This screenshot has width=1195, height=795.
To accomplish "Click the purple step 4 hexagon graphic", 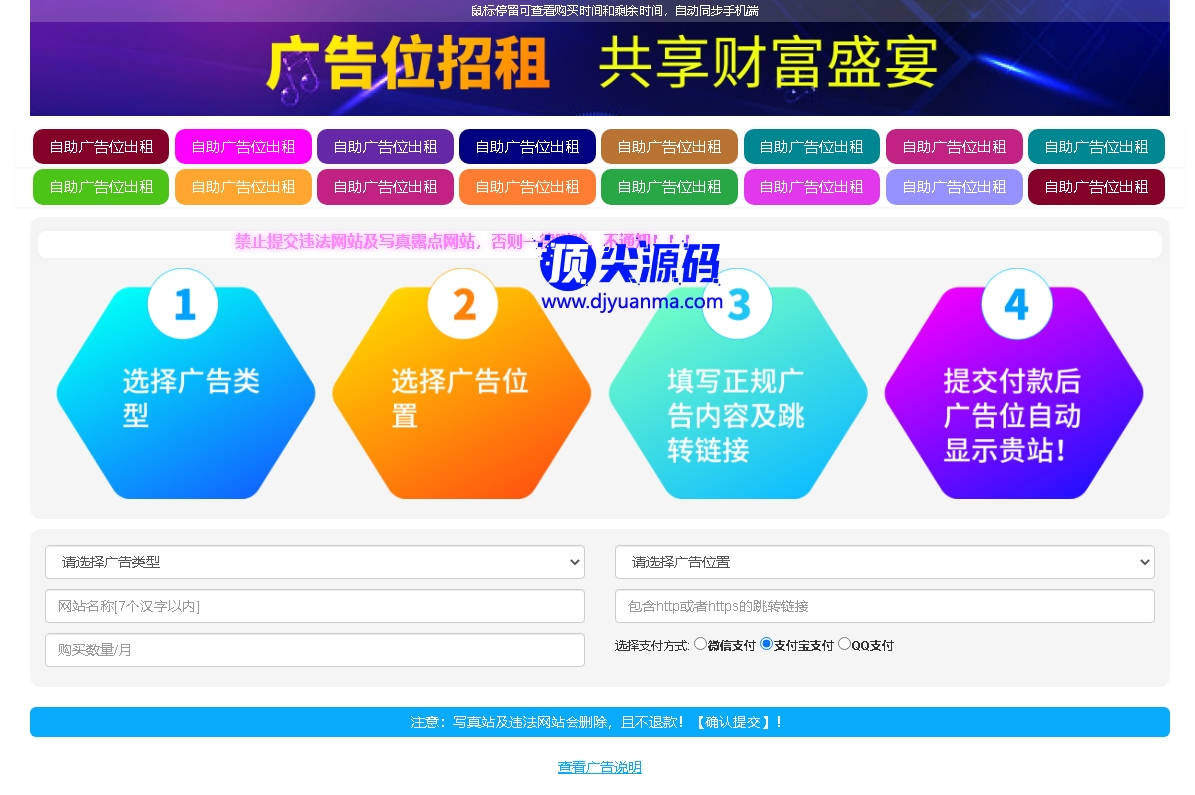I will tap(1013, 393).
